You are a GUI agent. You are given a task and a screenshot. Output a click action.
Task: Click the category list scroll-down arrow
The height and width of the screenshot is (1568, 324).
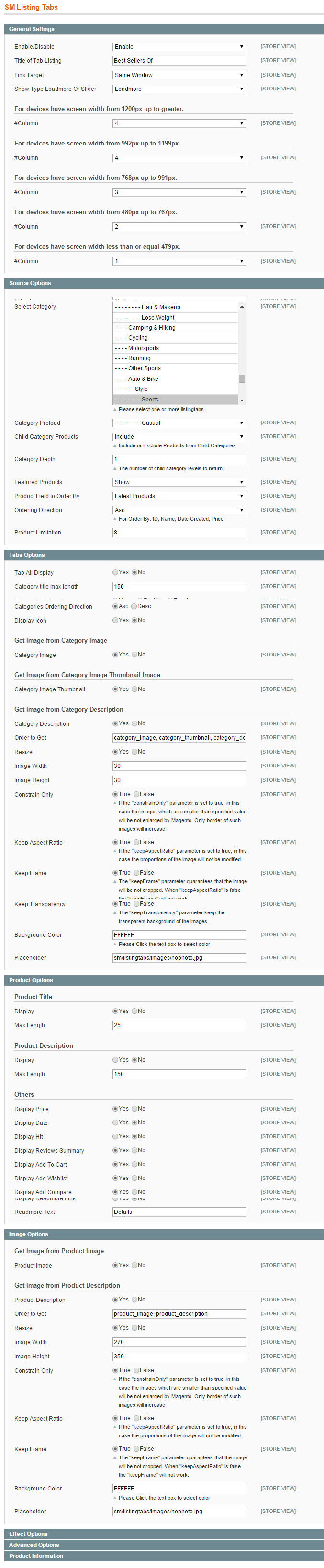coord(242,400)
